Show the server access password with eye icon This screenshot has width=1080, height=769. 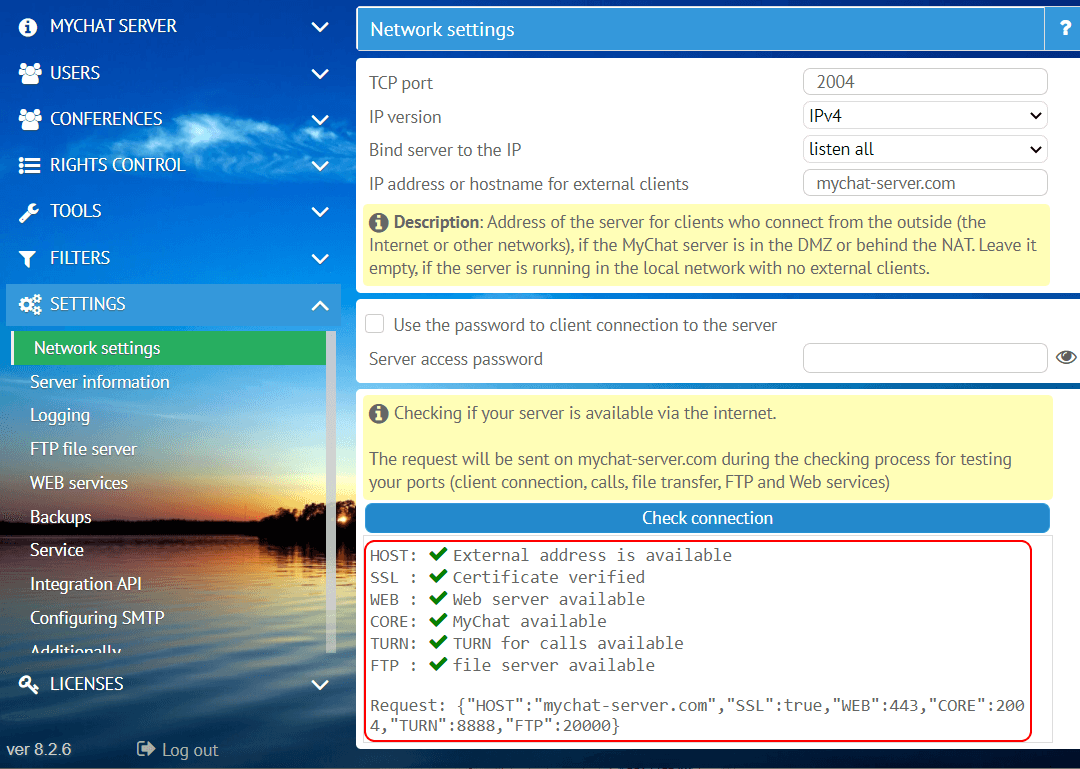[x=1066, y=357]
